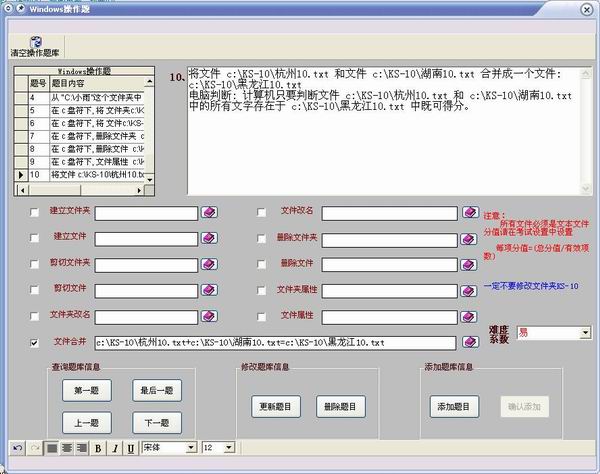Select question row 6 in the table

[x=80, y=123]
